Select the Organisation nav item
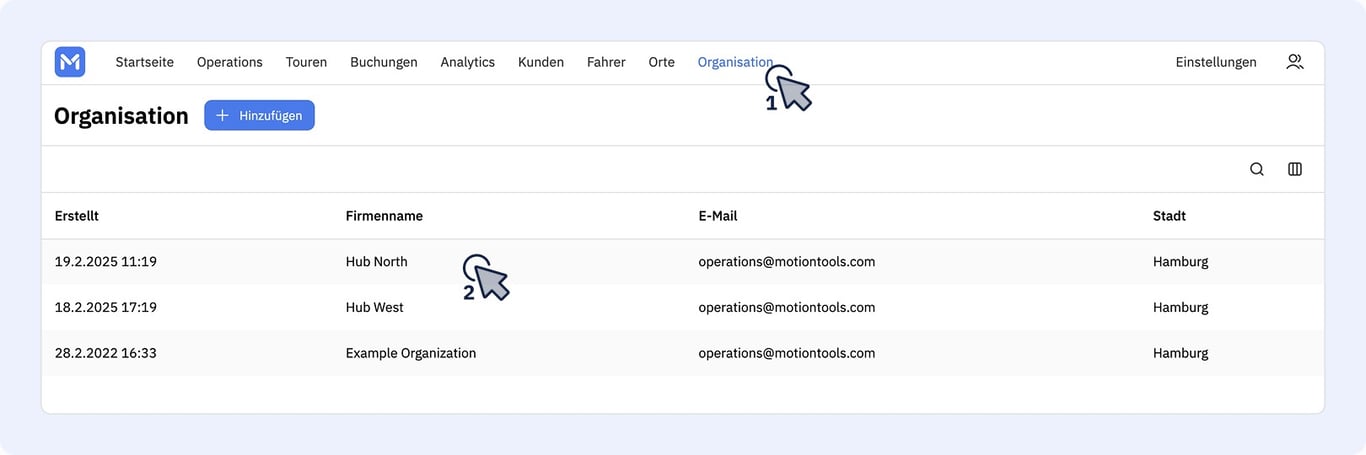Screen dimensions: 1366x455 pos(735,62)
